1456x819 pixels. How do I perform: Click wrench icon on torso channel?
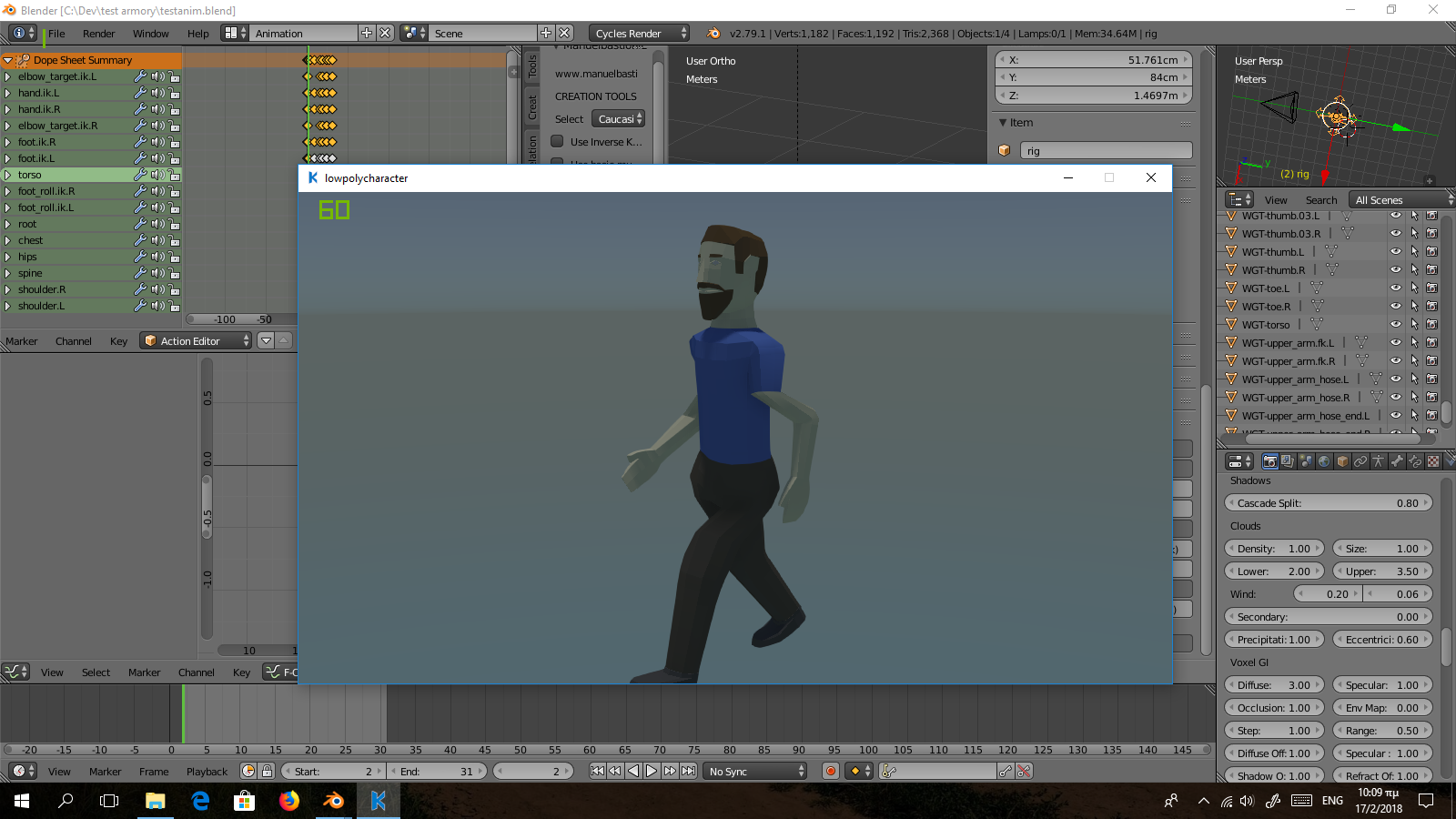[x=140, y=175]
